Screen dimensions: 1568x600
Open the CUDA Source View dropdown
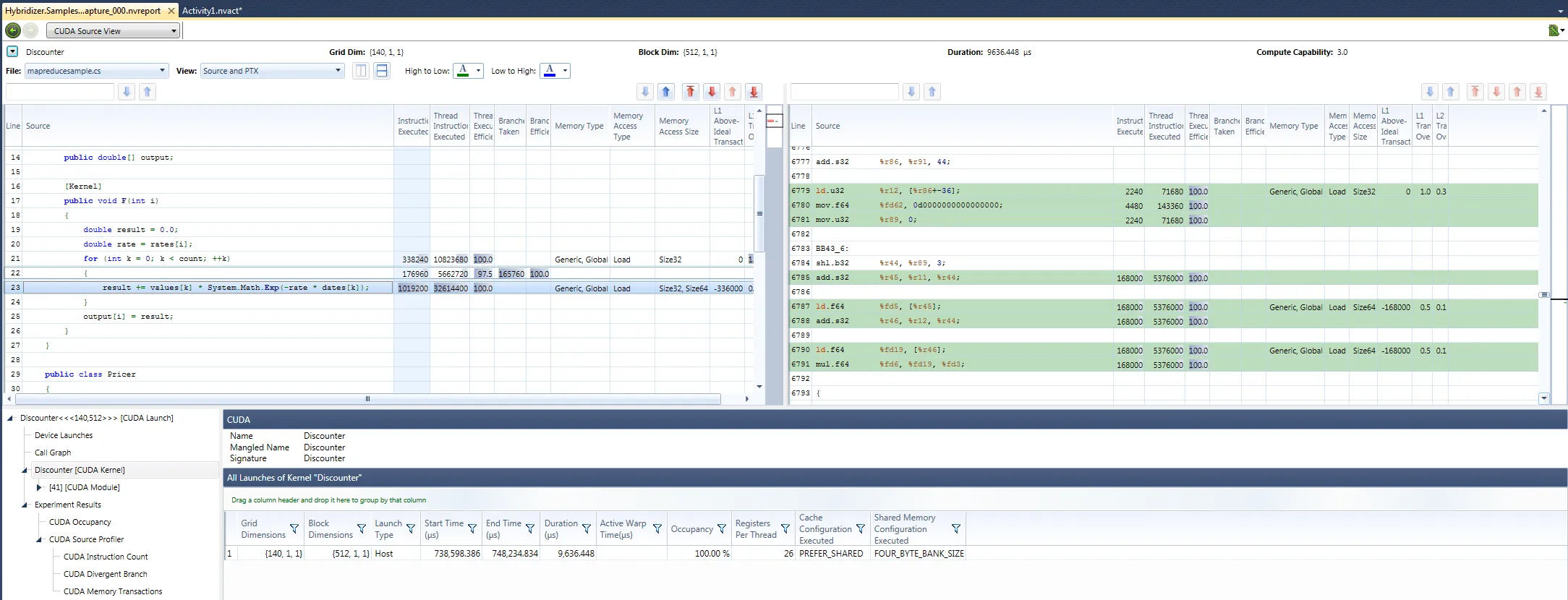coord(113,31)
